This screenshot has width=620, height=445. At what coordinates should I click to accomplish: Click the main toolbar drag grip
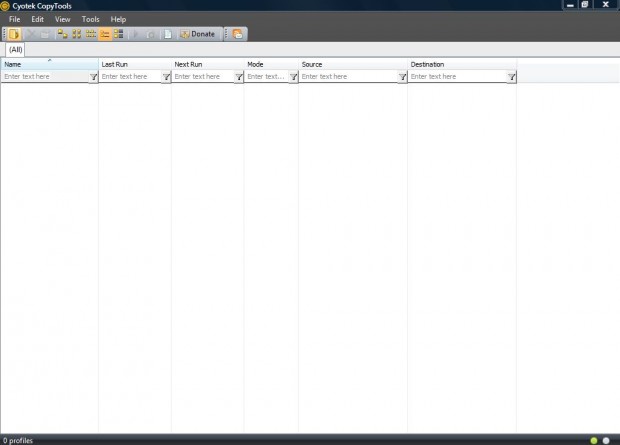(4, 34)
